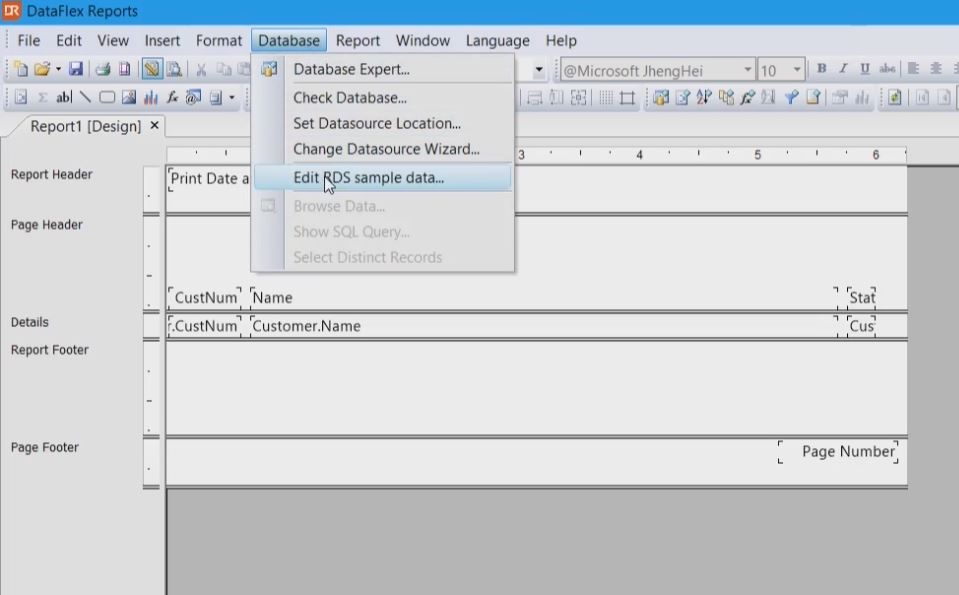The width and height of the screenshot is (959, 595).
Task: Close the Report1 [Design] tab
Action: pyautogui.click(x=154, y=126)
